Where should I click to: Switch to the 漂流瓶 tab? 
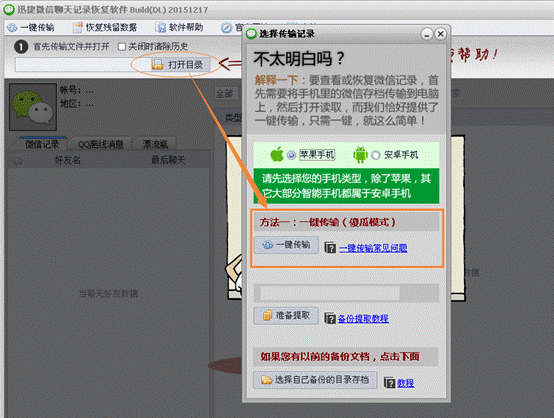(155, 144)
